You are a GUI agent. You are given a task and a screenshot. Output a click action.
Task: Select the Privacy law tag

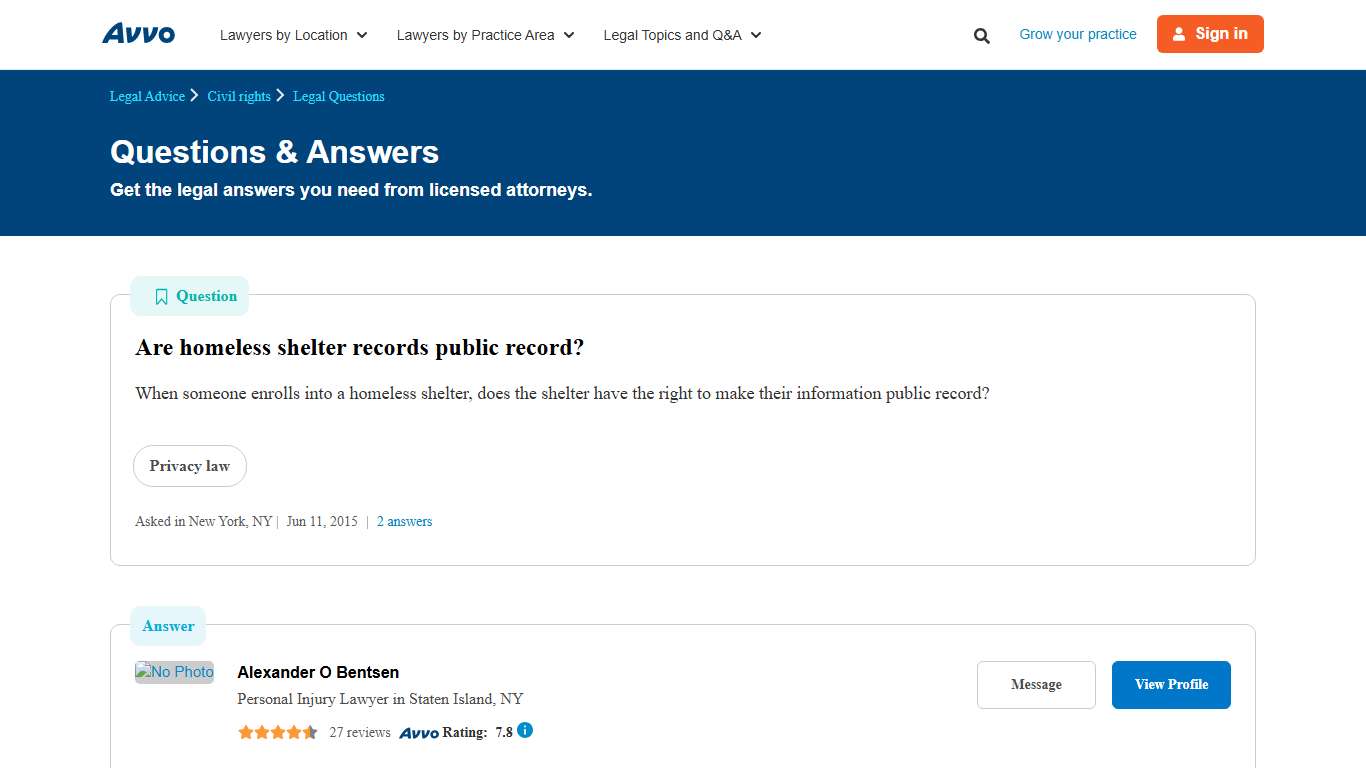click(x=189, y=466)
